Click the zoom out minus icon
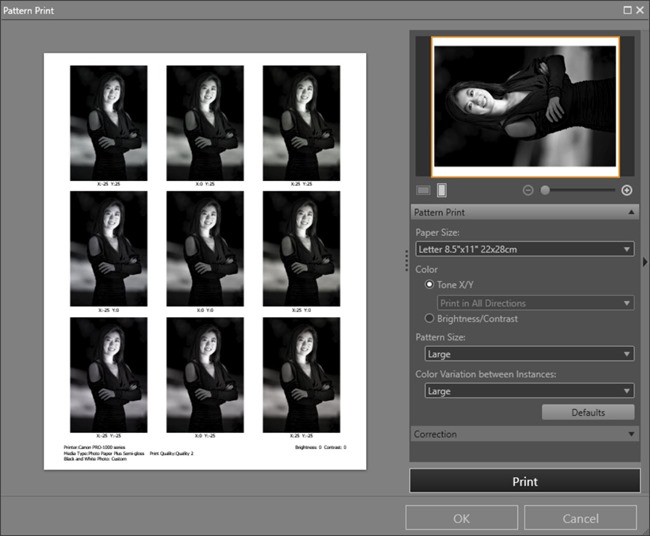 pyautogui.click(x=528, y=190)
